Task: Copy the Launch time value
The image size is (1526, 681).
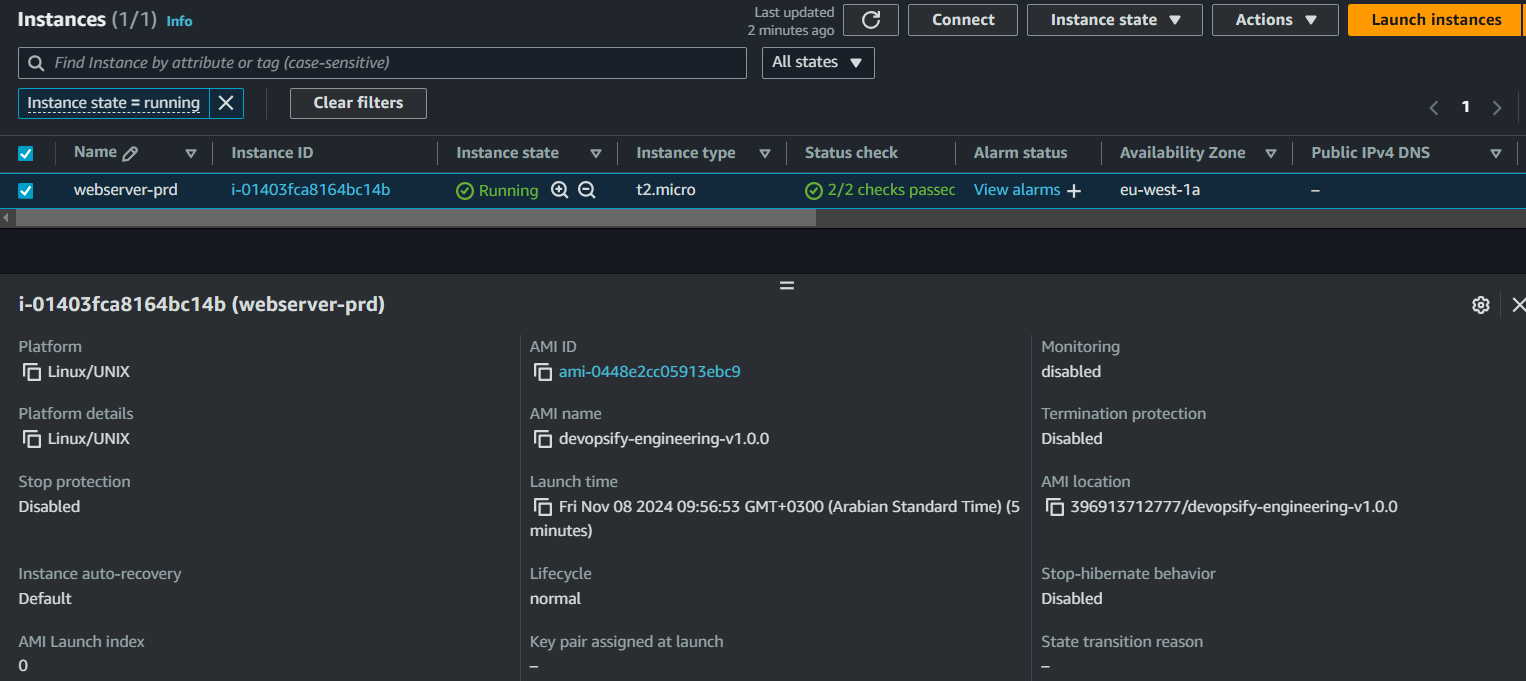Action: pyautogui.click(x=543, y=507)
